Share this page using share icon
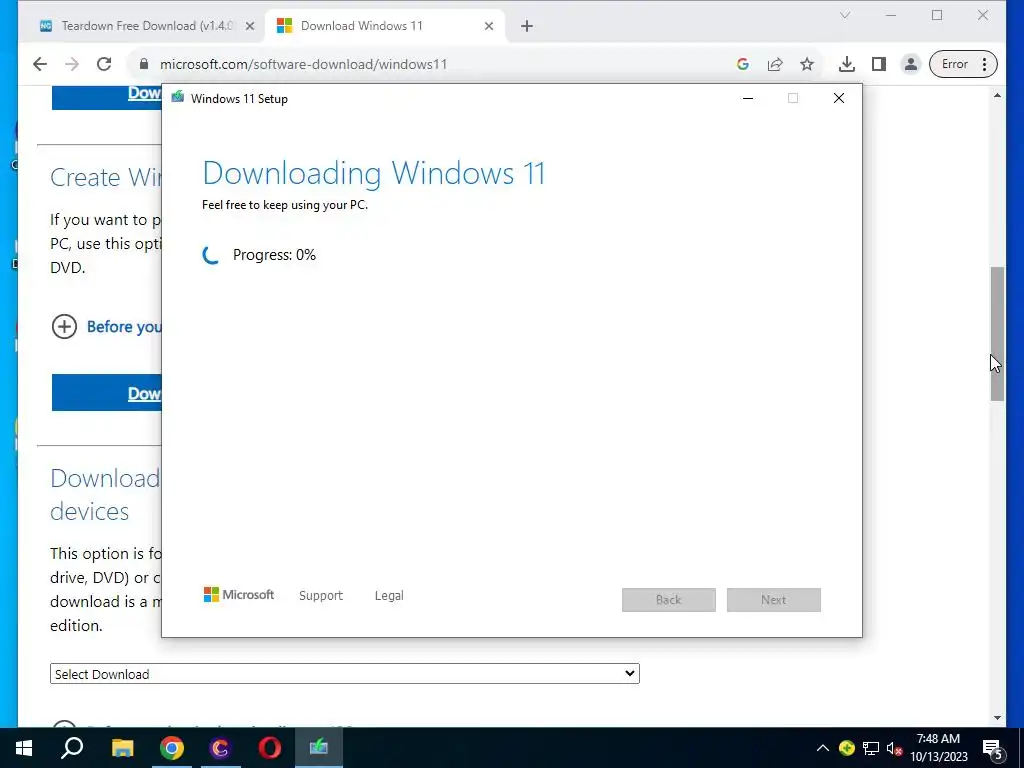The width and height of the screenshot is (1024, 768). click(775, 64)
